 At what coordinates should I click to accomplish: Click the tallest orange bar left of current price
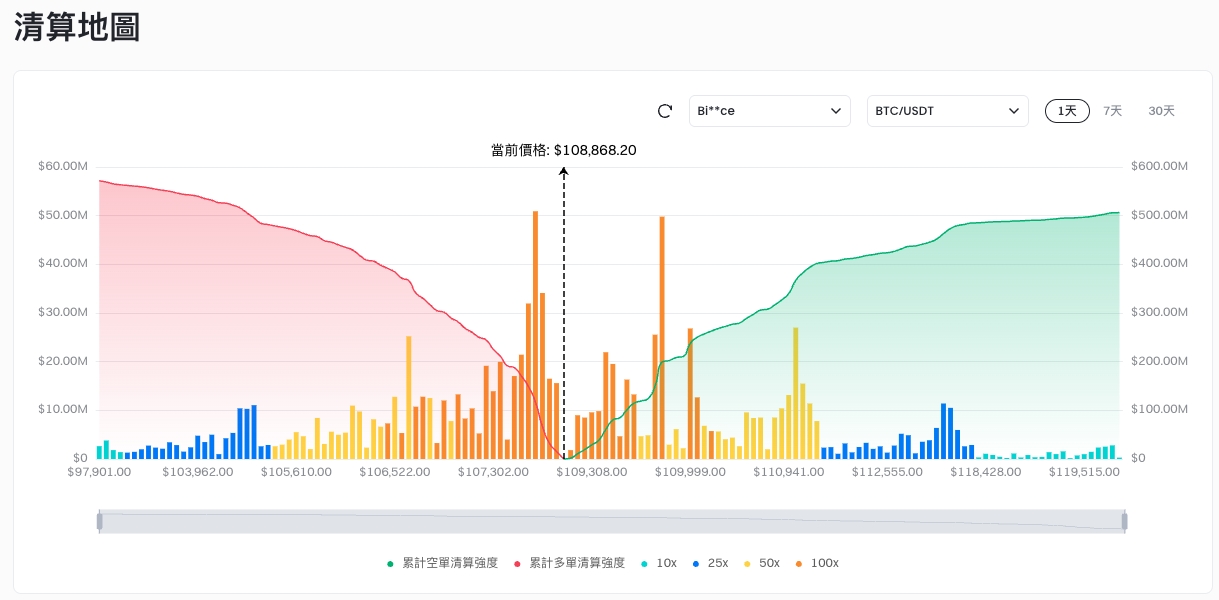point(536,334)
